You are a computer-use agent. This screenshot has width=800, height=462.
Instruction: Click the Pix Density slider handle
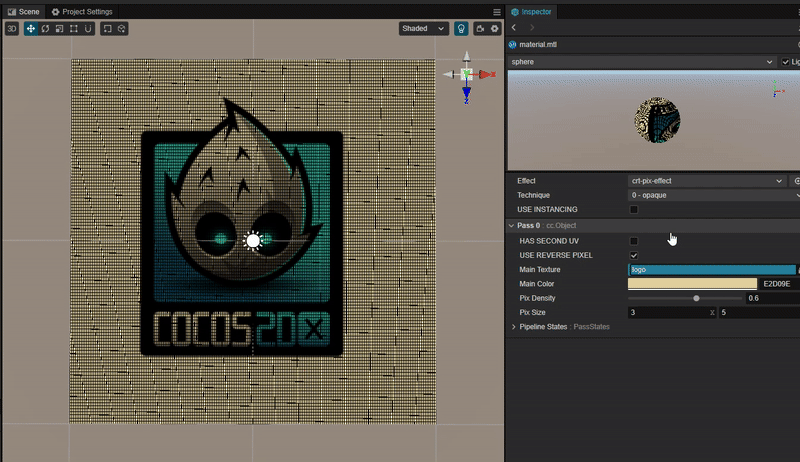pyautogui.click(x=696, y=298)
